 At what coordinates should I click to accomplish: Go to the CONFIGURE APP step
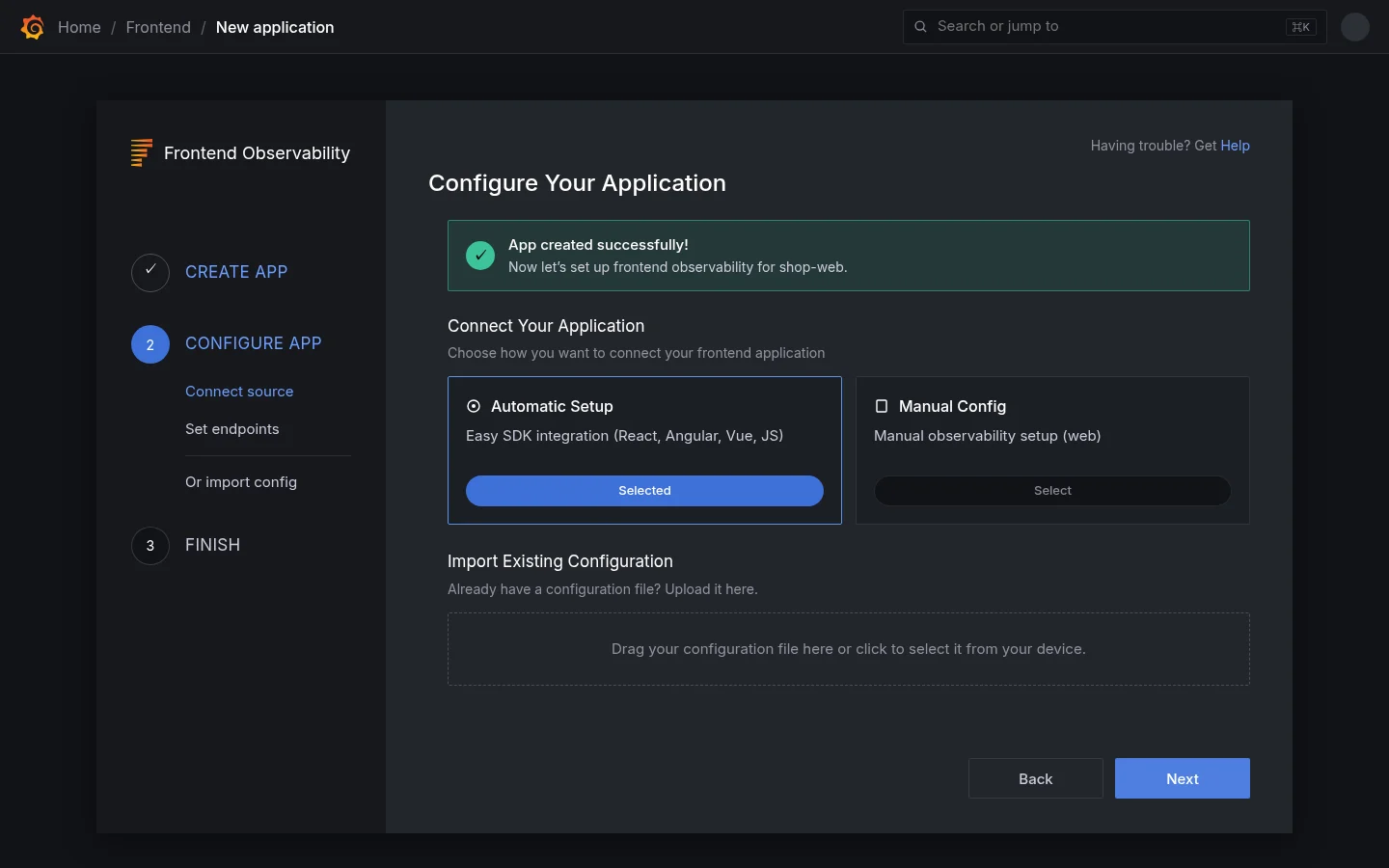click(254, 343)
